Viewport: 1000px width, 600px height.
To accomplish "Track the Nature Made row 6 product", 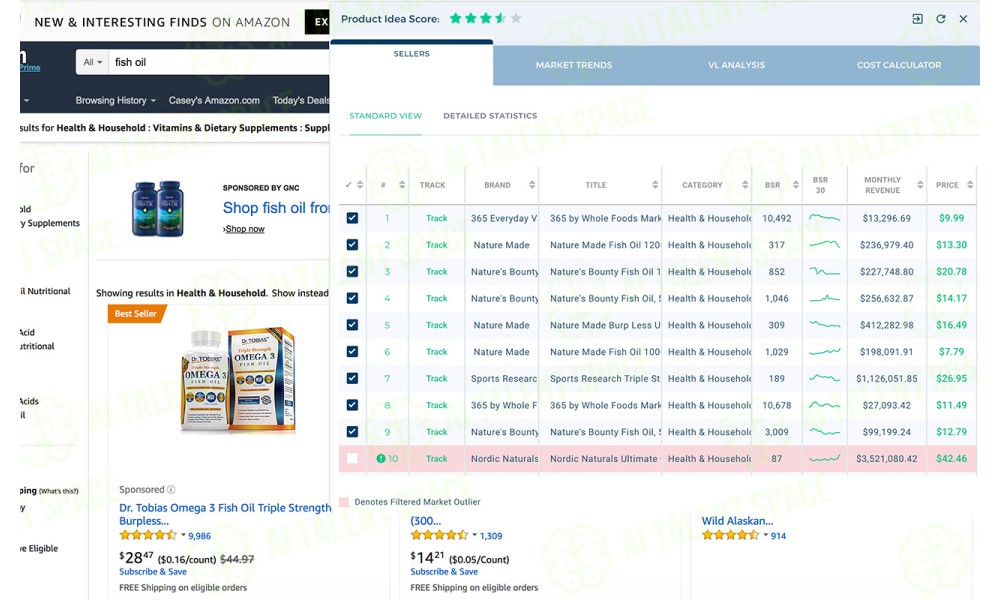I will (437, 352).
